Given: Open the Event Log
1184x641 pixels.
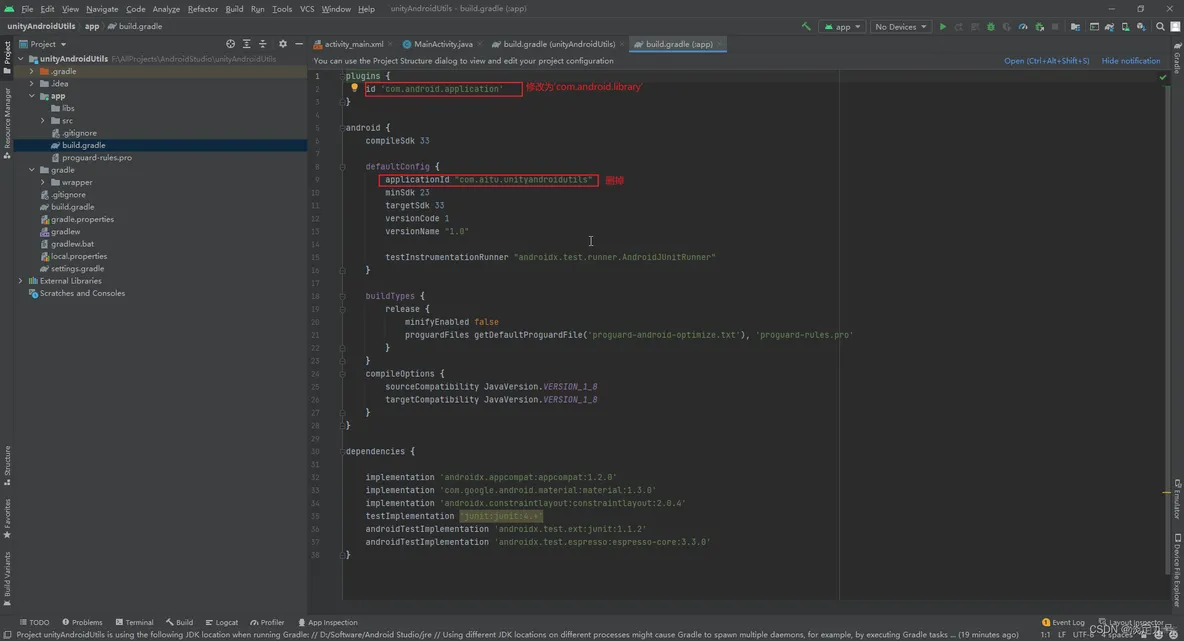Looking at the screenshot, I should 1063,622.
